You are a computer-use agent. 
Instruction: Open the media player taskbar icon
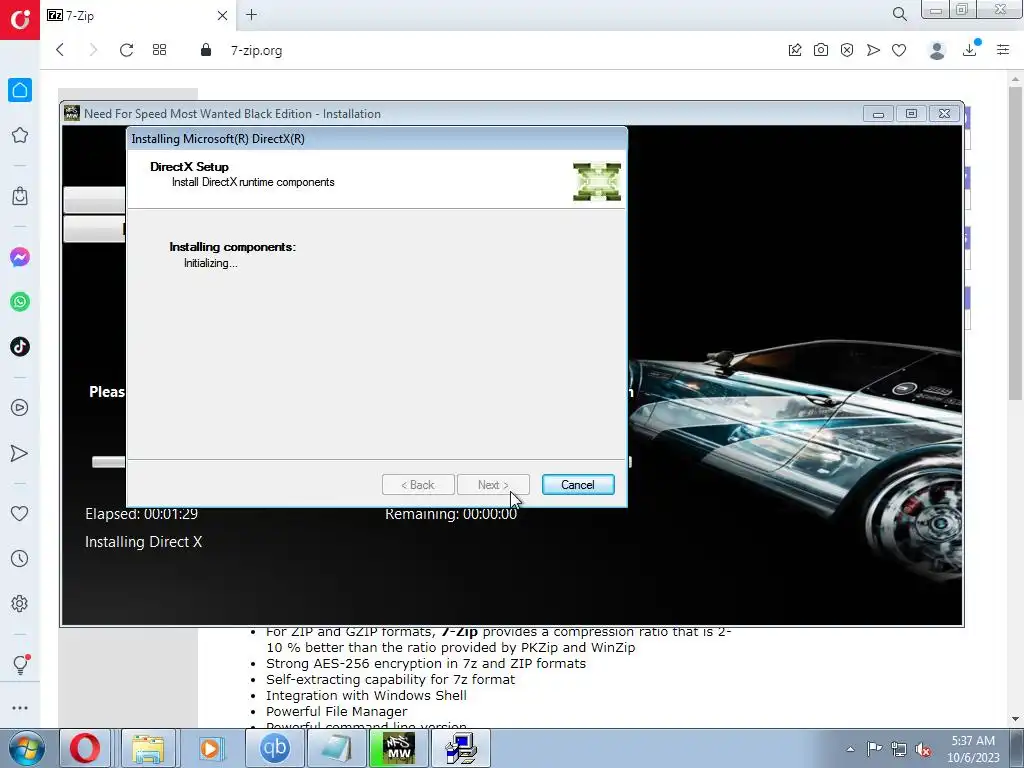210,748
